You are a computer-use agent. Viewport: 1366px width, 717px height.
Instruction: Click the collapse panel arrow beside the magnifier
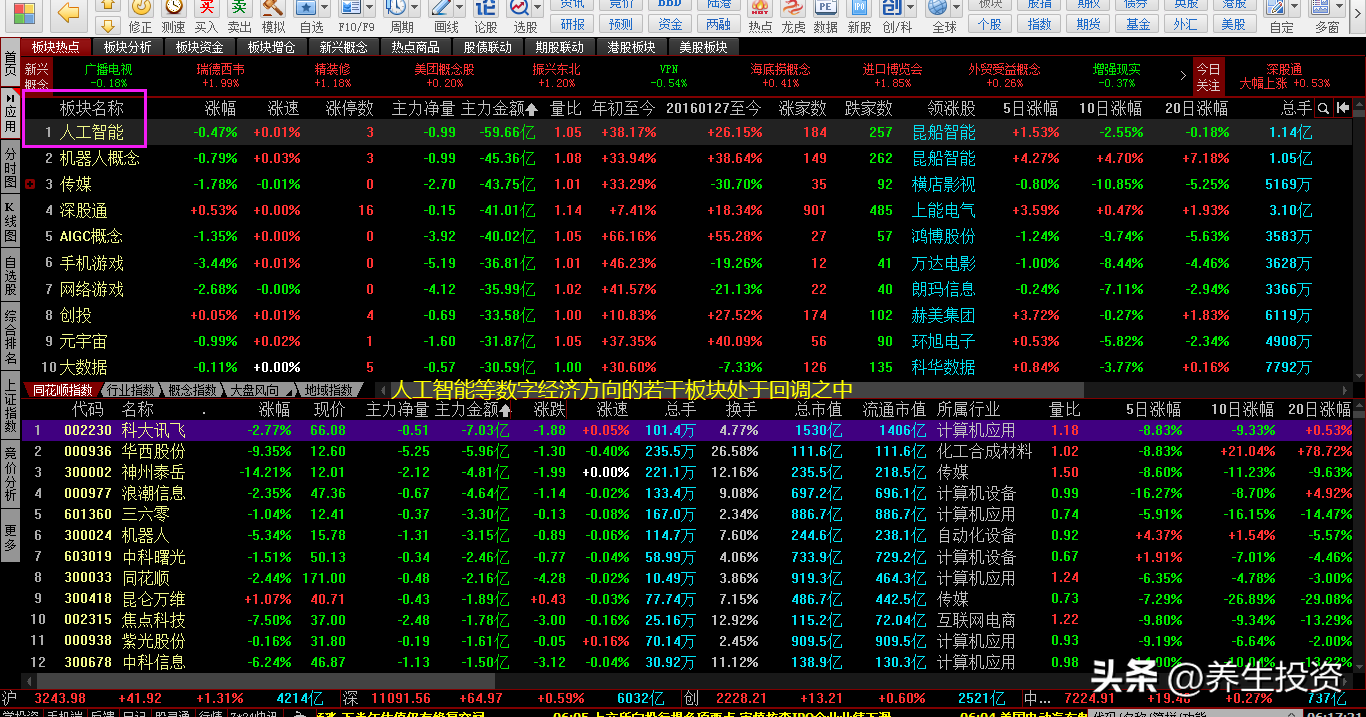pos(1343,108)
